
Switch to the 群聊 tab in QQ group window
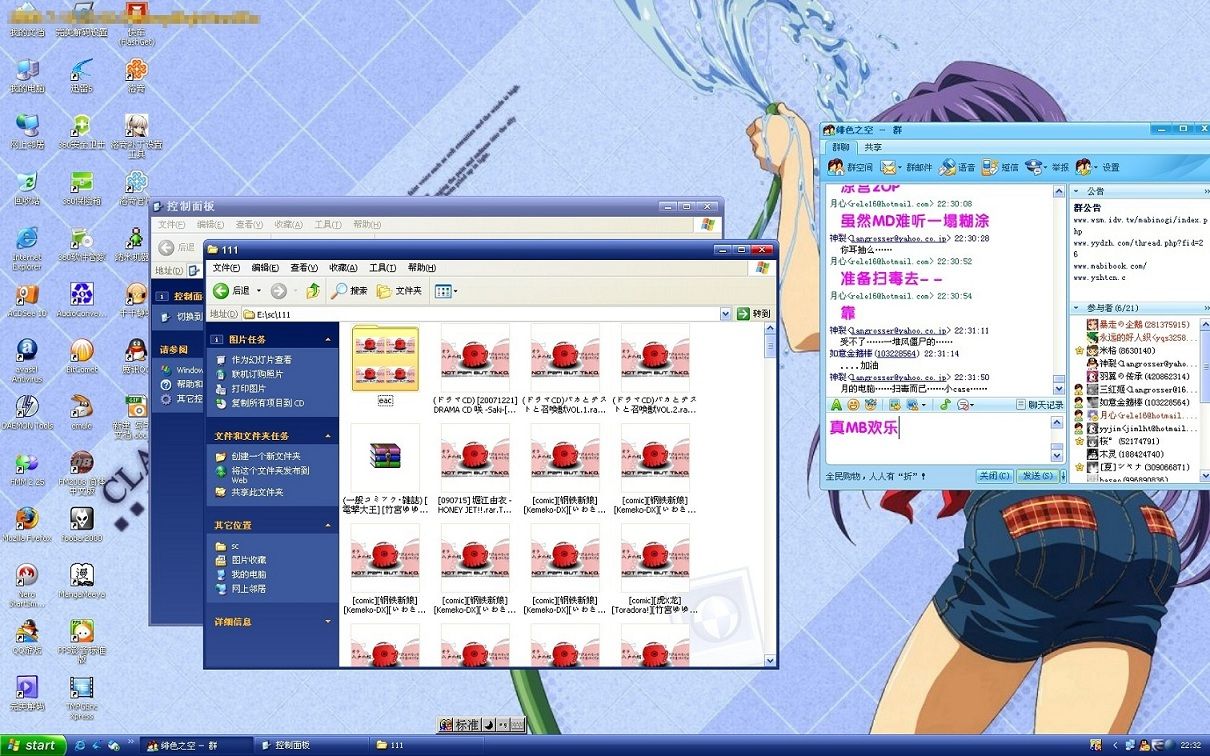point(840,147)
